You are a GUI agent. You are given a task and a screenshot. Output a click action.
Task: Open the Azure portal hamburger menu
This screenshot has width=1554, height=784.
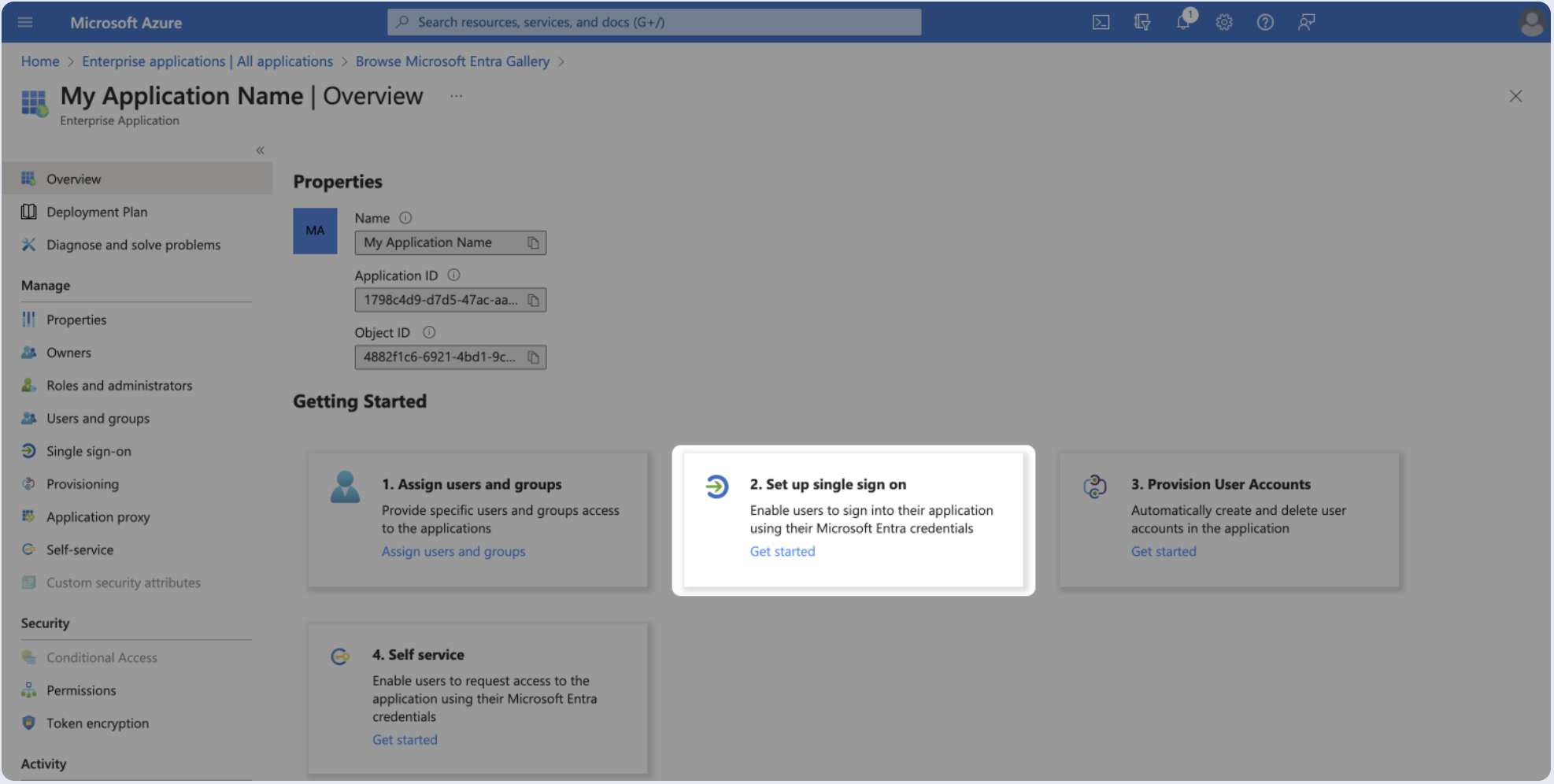click(25, 22)
